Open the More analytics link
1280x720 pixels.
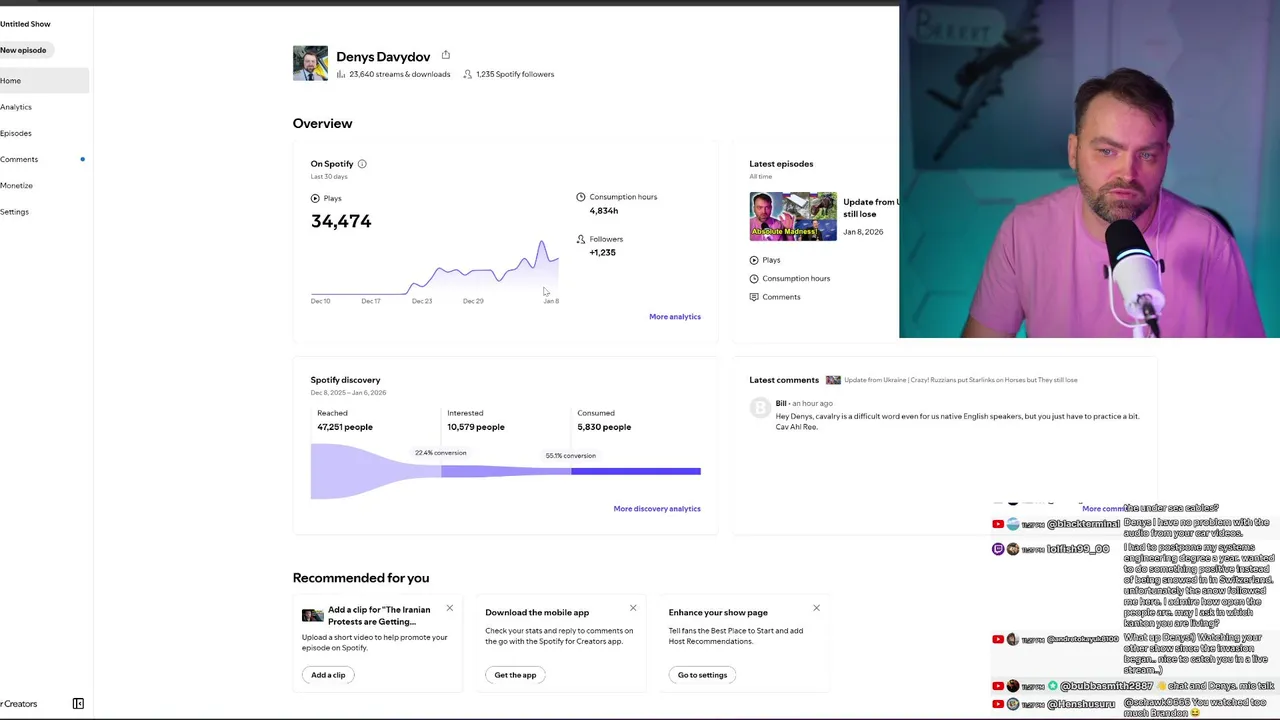coord(675,317)
